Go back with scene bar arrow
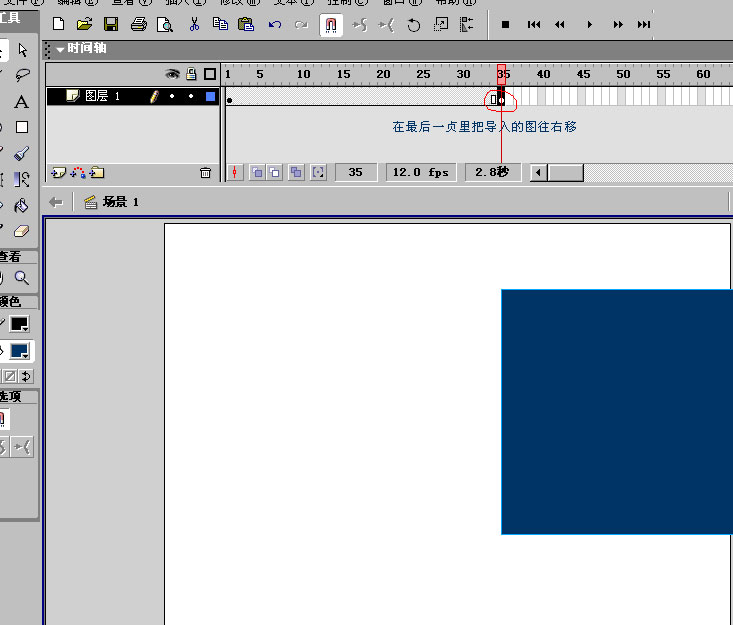Image resolution: width=733 pixels, height=625 pixels. click(x=56, y=202)
